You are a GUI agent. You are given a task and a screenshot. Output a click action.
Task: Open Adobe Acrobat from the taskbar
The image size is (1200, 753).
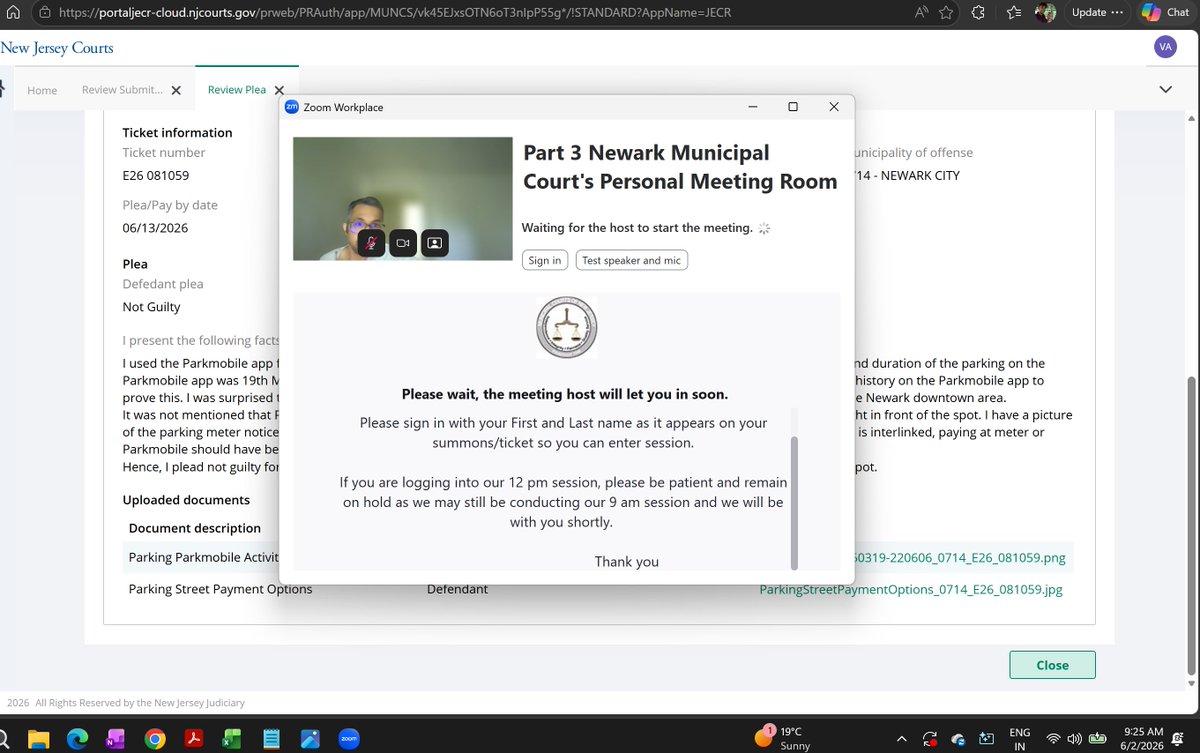[x=194, y=740]
